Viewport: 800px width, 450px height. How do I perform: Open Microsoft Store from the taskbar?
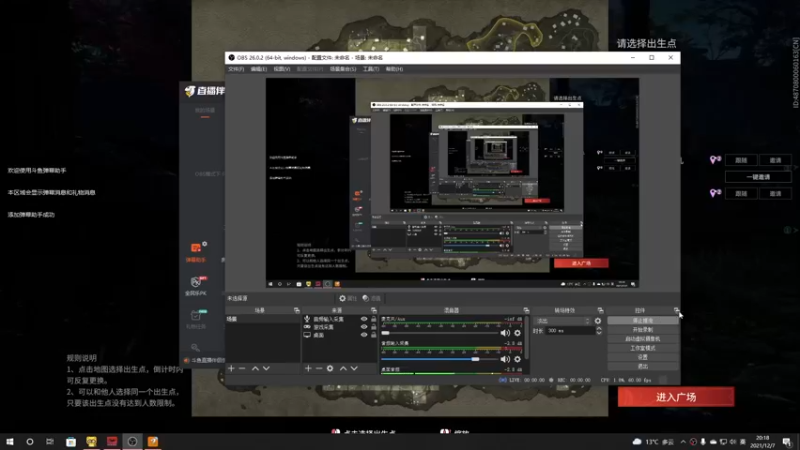click(71, 442)
